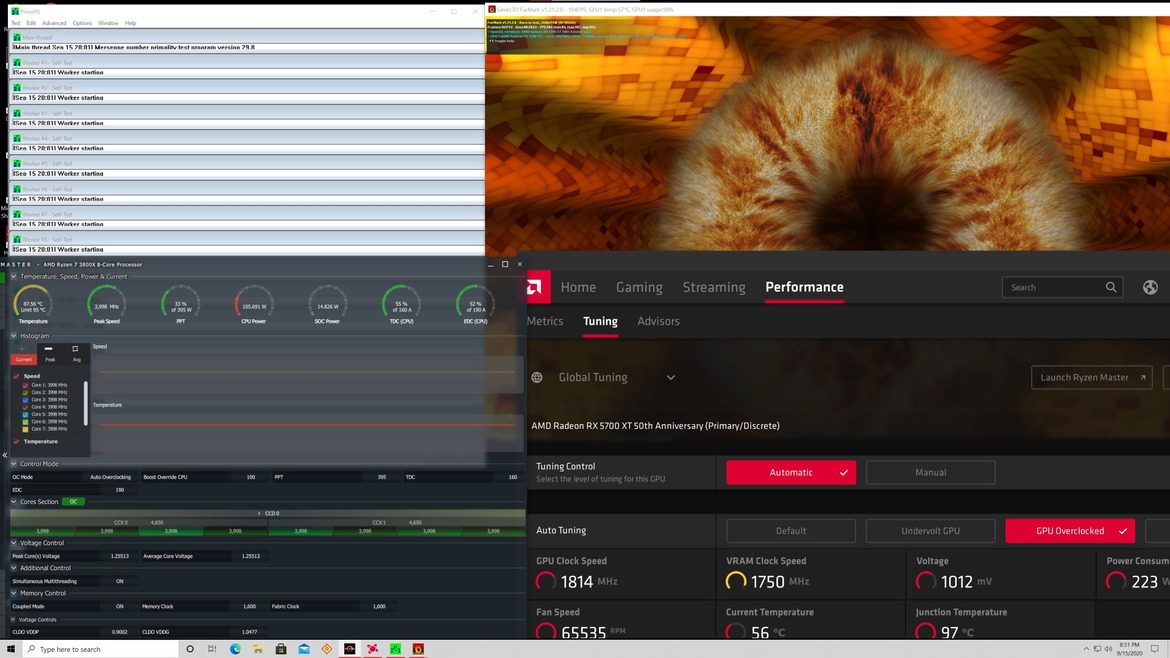The height and width of the screenshot is (658, 1170).
Task: Click the PPT gauge in Ryzen Master
Action: point(180,304)
